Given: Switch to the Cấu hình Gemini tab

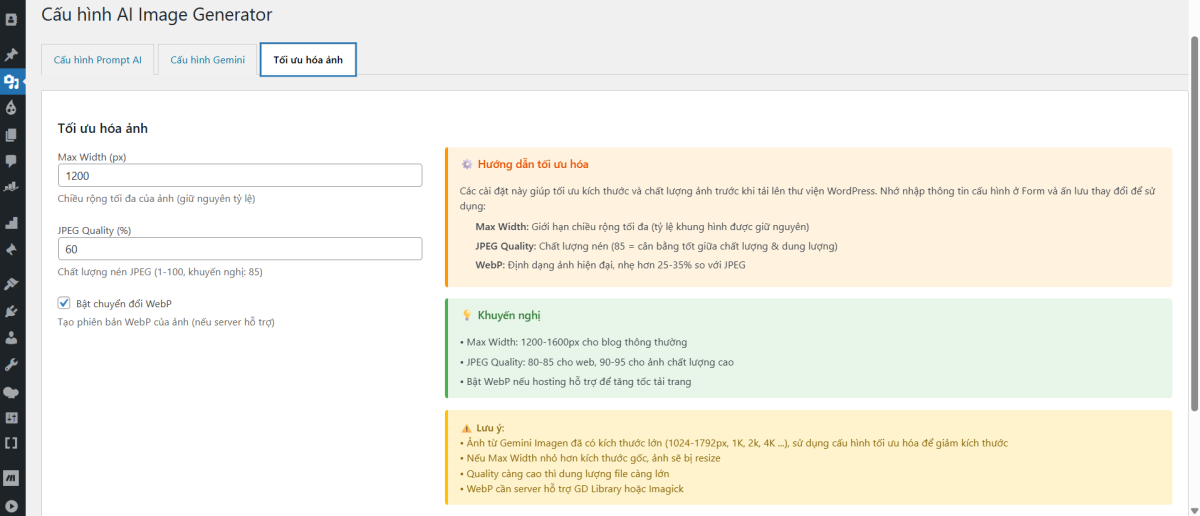Looking at the screenshot, I should (207, 60).
